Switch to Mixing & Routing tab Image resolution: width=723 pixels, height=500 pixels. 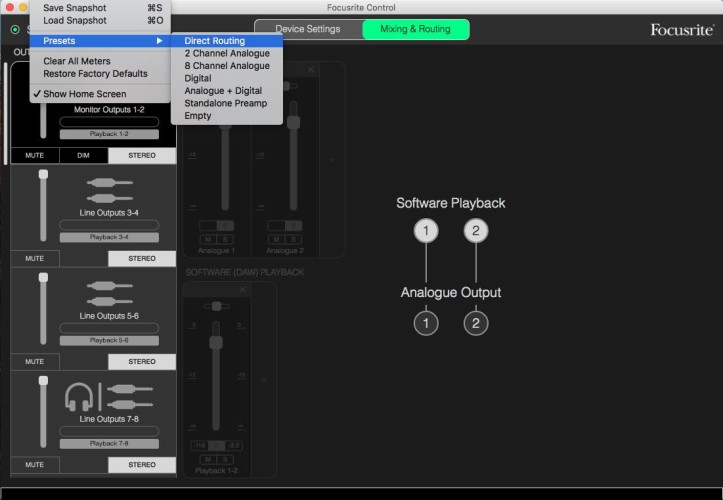tap(415, 29)
